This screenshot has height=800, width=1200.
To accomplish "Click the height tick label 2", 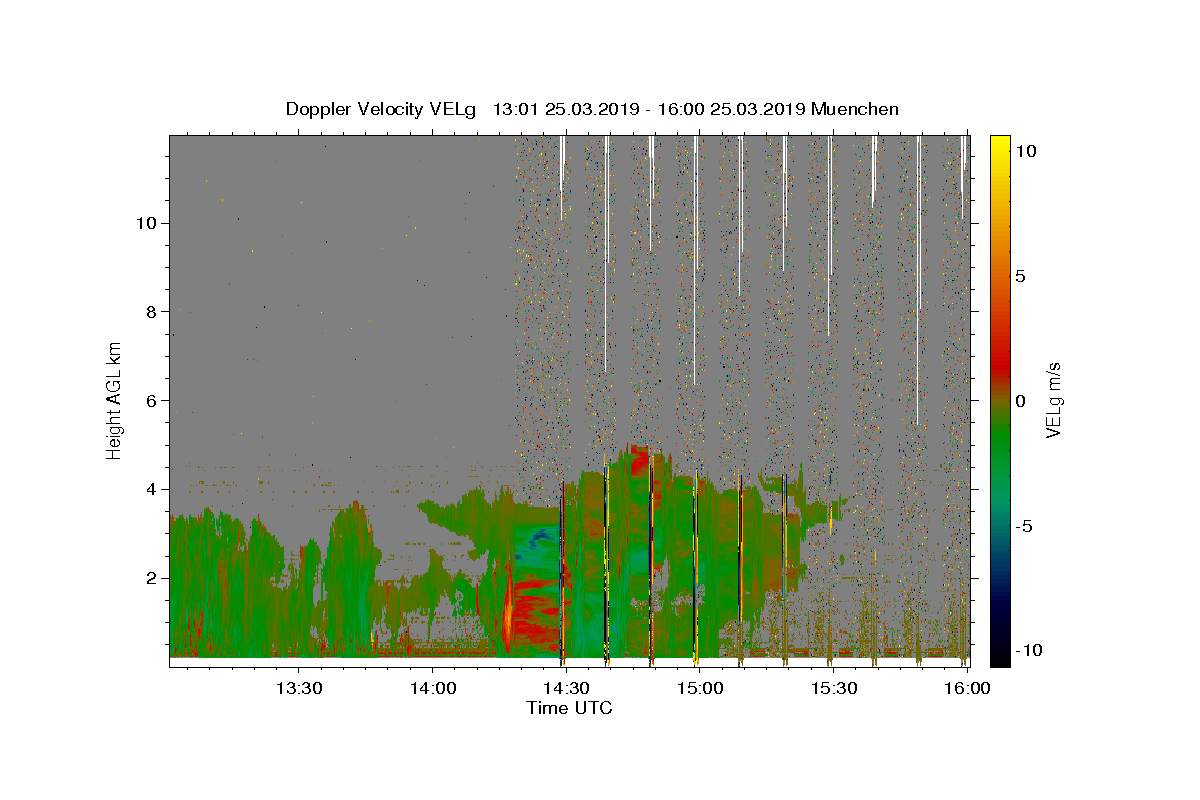I will [150, 578].
